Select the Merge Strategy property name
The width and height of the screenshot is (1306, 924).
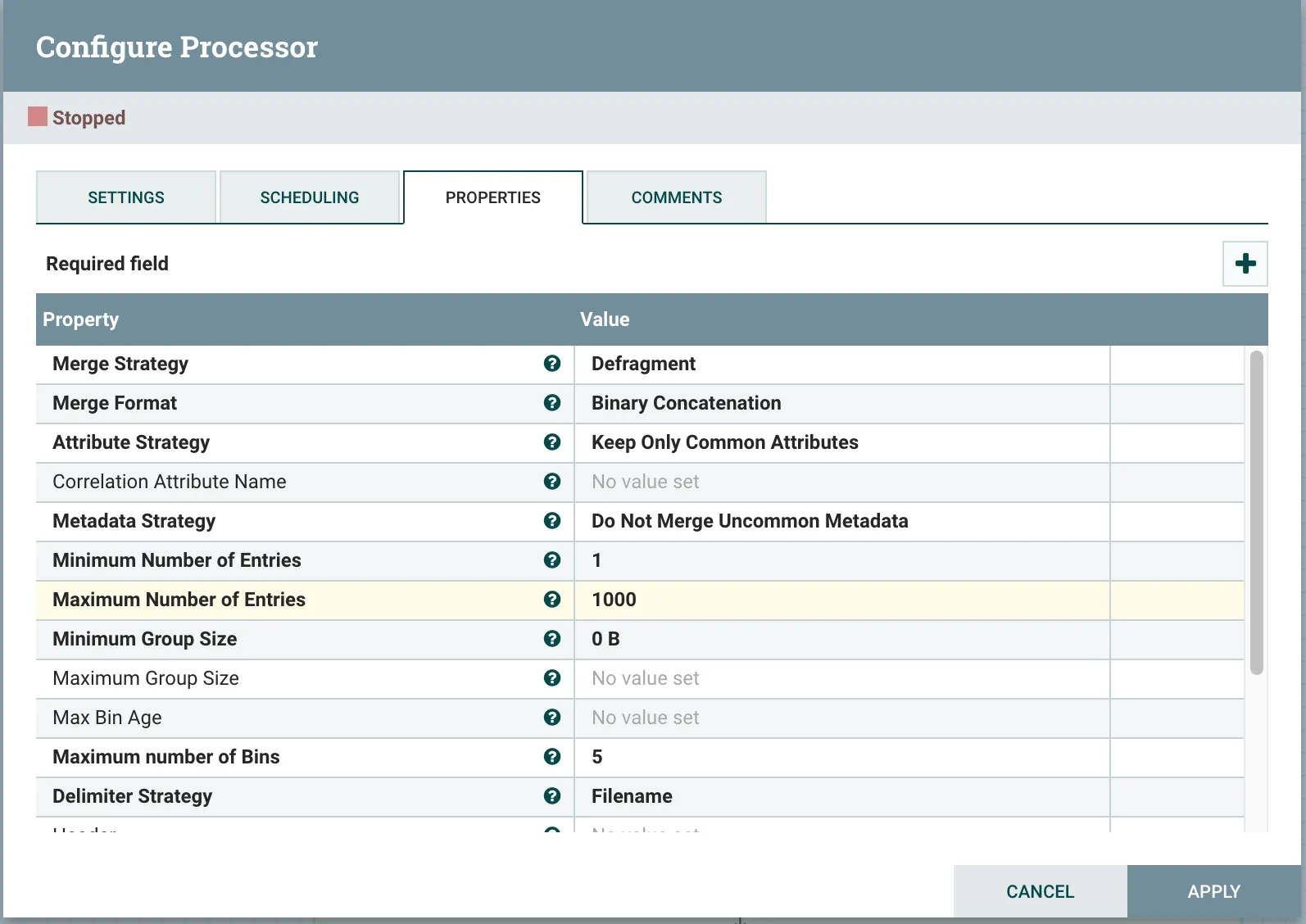(x=120, y=364)
